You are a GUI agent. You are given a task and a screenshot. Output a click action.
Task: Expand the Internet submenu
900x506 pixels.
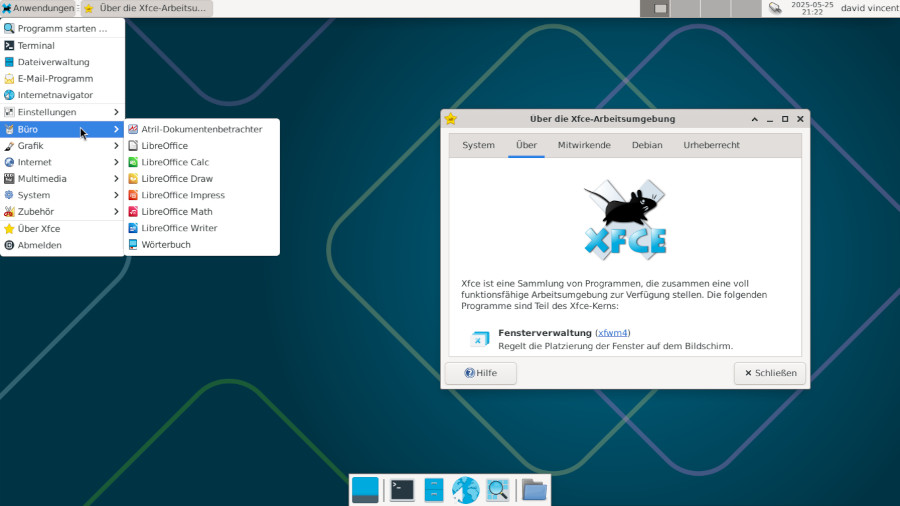click(x=62, y=162)
